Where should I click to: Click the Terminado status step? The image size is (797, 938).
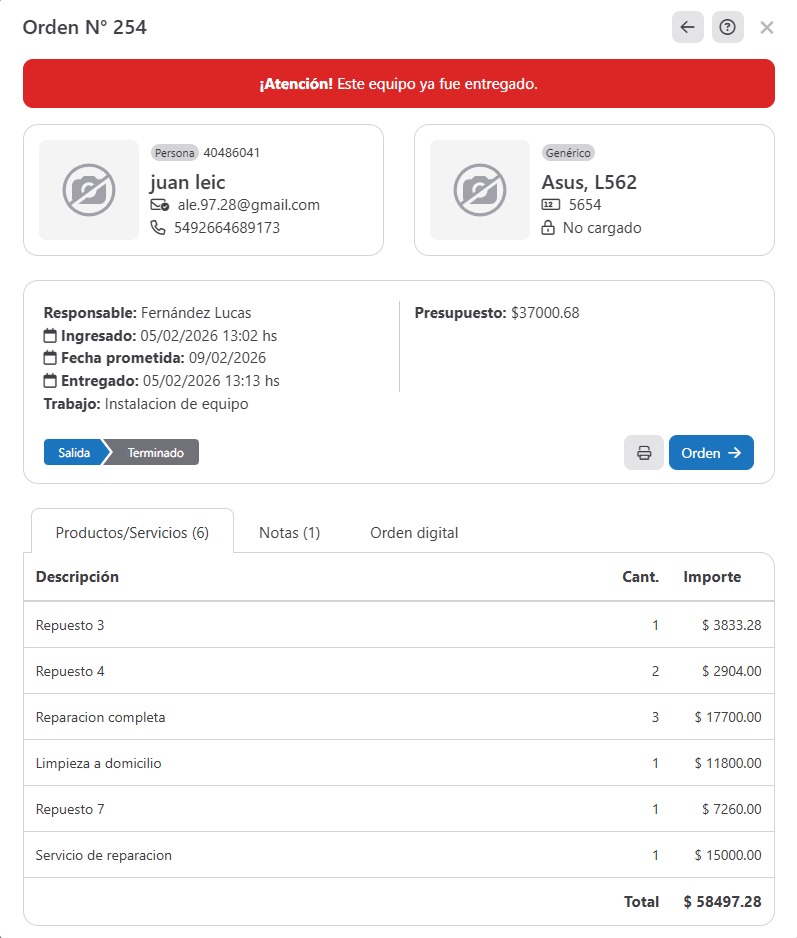(x=155, y=453)
